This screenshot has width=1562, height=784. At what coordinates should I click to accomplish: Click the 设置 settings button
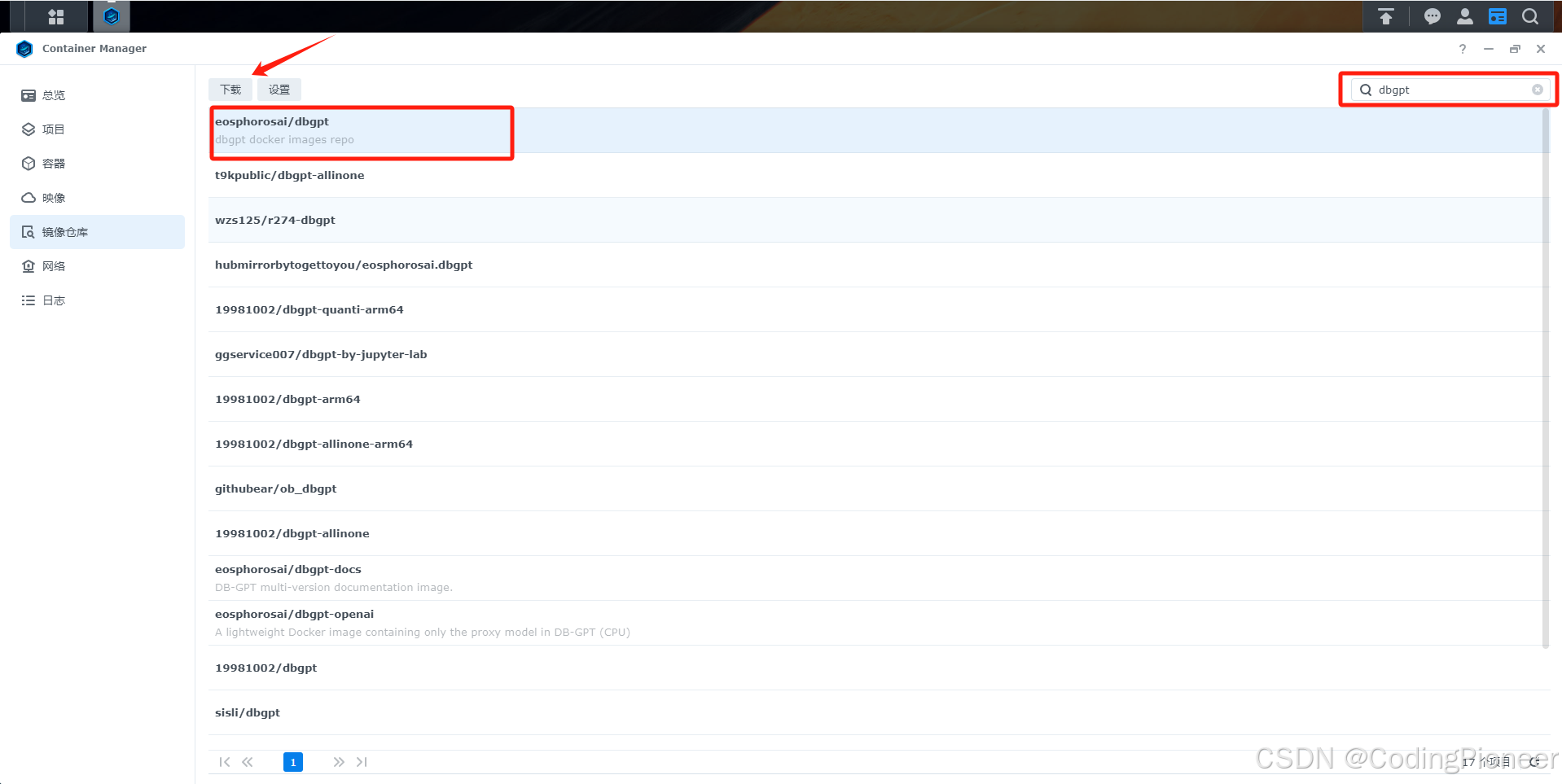(x=279, y=90)
